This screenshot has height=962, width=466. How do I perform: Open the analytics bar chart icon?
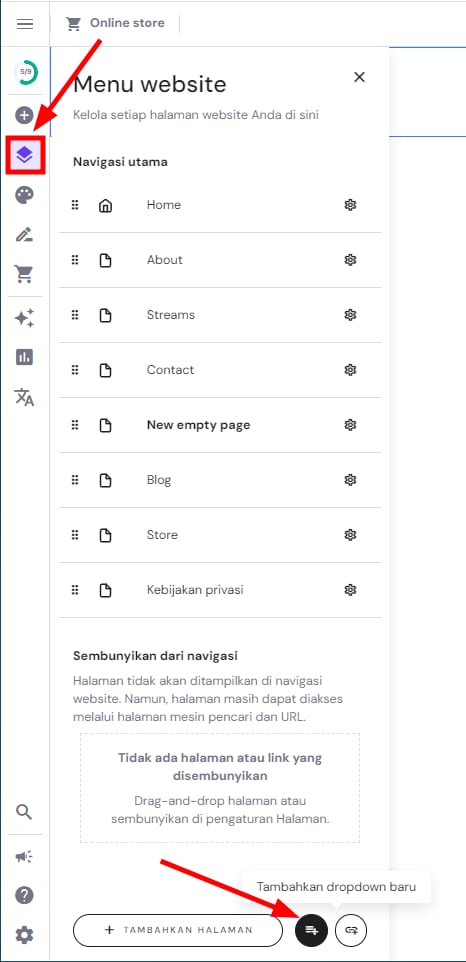pos(25,357)
